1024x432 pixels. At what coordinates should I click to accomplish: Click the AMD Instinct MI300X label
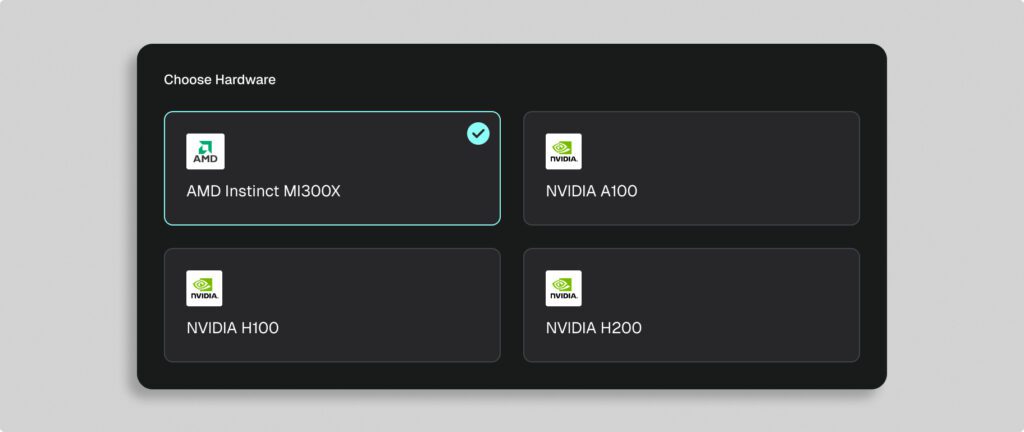[x=264, y=191]
